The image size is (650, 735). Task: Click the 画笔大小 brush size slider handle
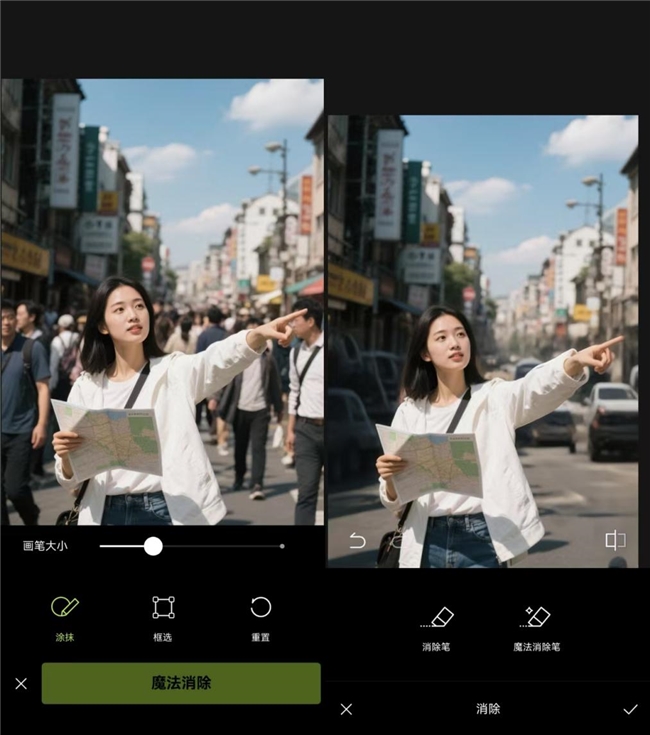pyautogui.click(x=153, y=546)
